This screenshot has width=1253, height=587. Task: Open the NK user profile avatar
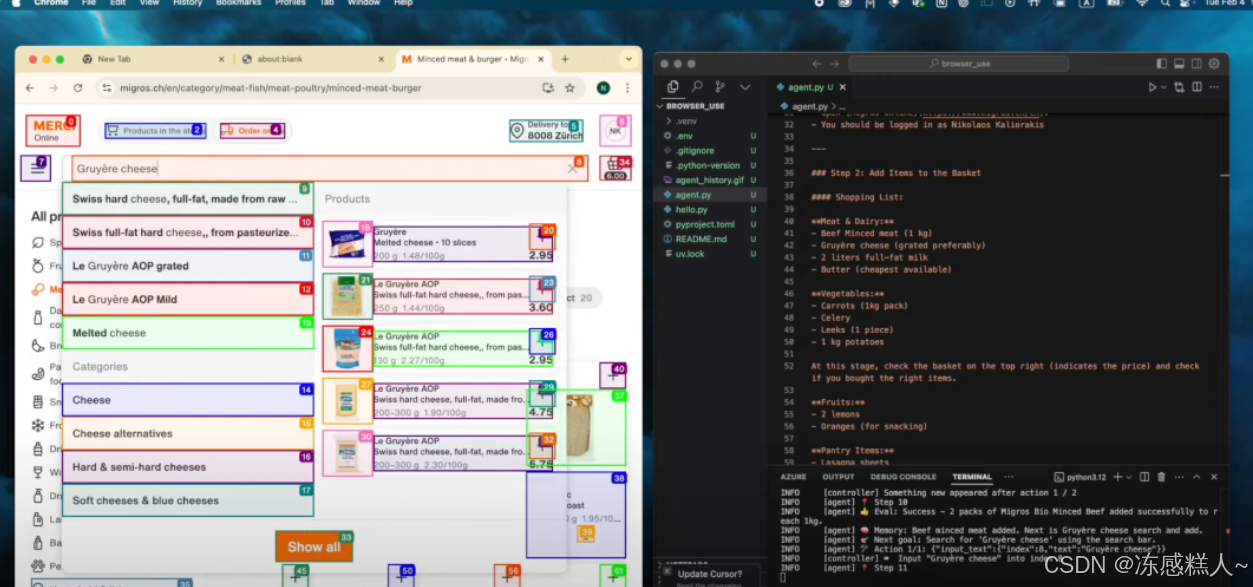click(x=615, y=131)
